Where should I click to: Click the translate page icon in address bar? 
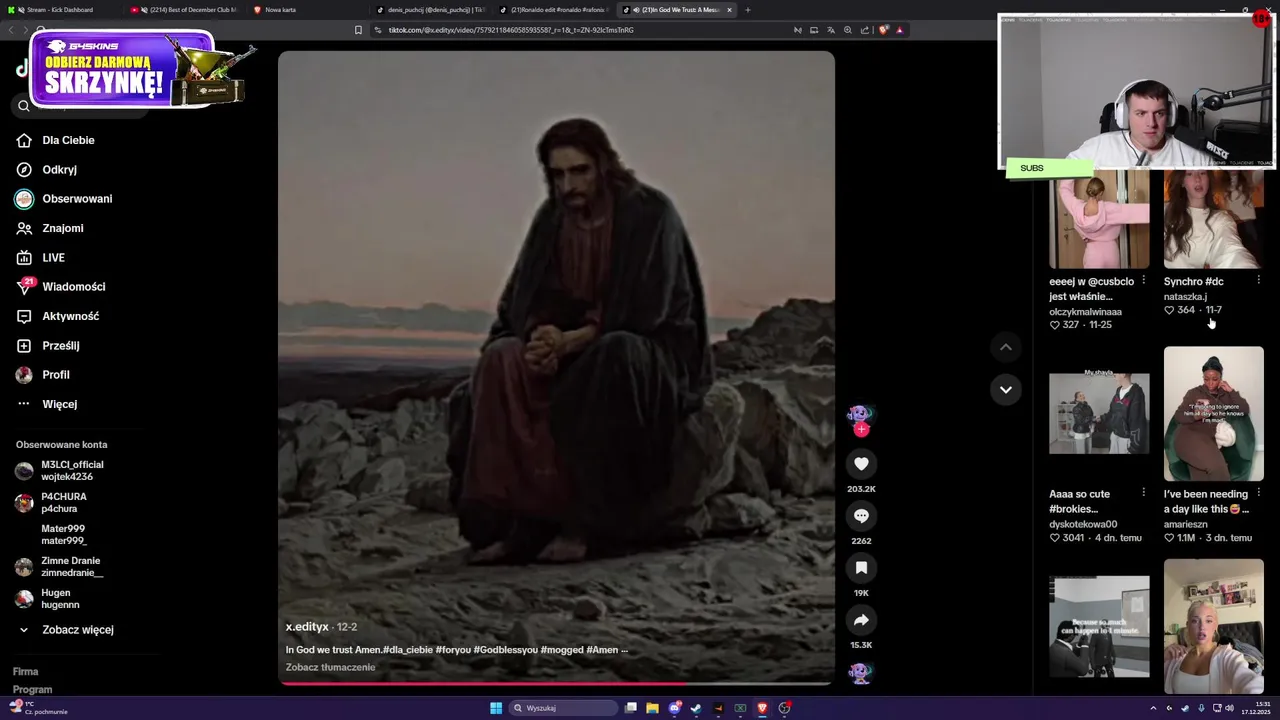[x=831, y=30]
